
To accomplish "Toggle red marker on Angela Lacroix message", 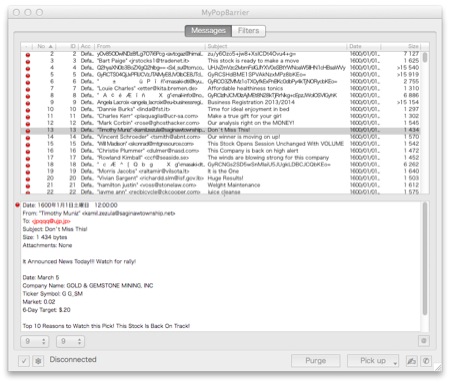I will [28, 103].
